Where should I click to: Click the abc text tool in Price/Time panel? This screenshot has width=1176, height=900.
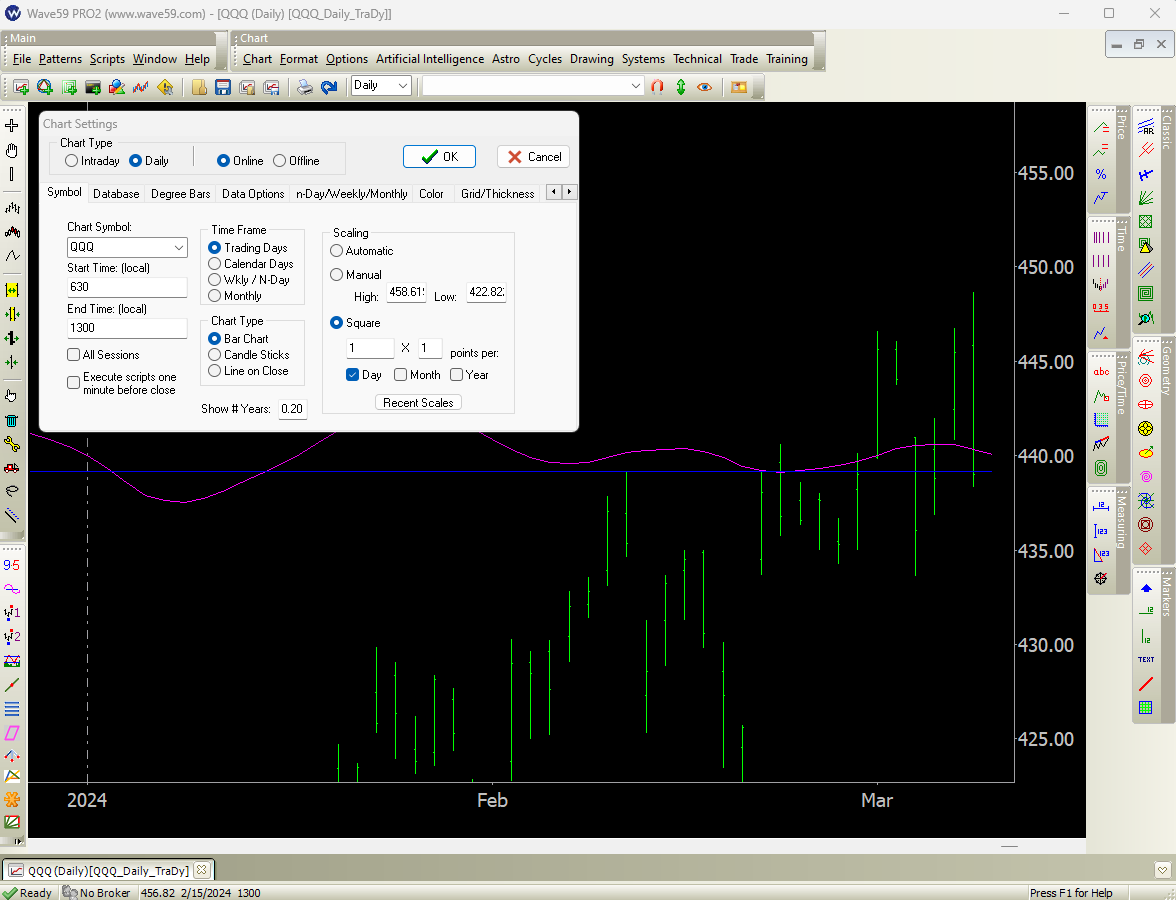[x=1101, y=371]
